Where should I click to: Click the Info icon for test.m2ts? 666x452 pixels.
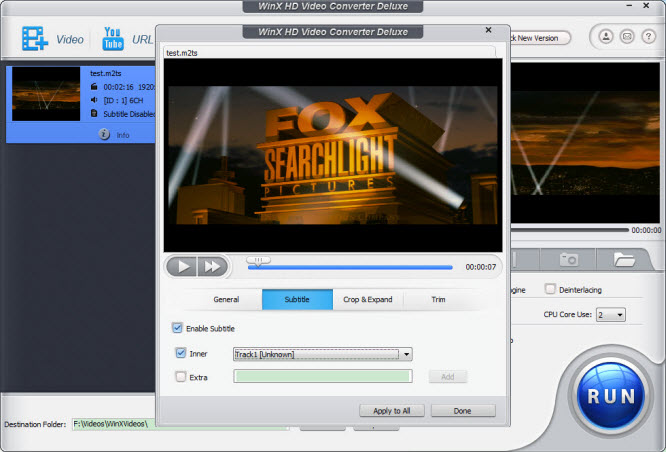[104, 134]
